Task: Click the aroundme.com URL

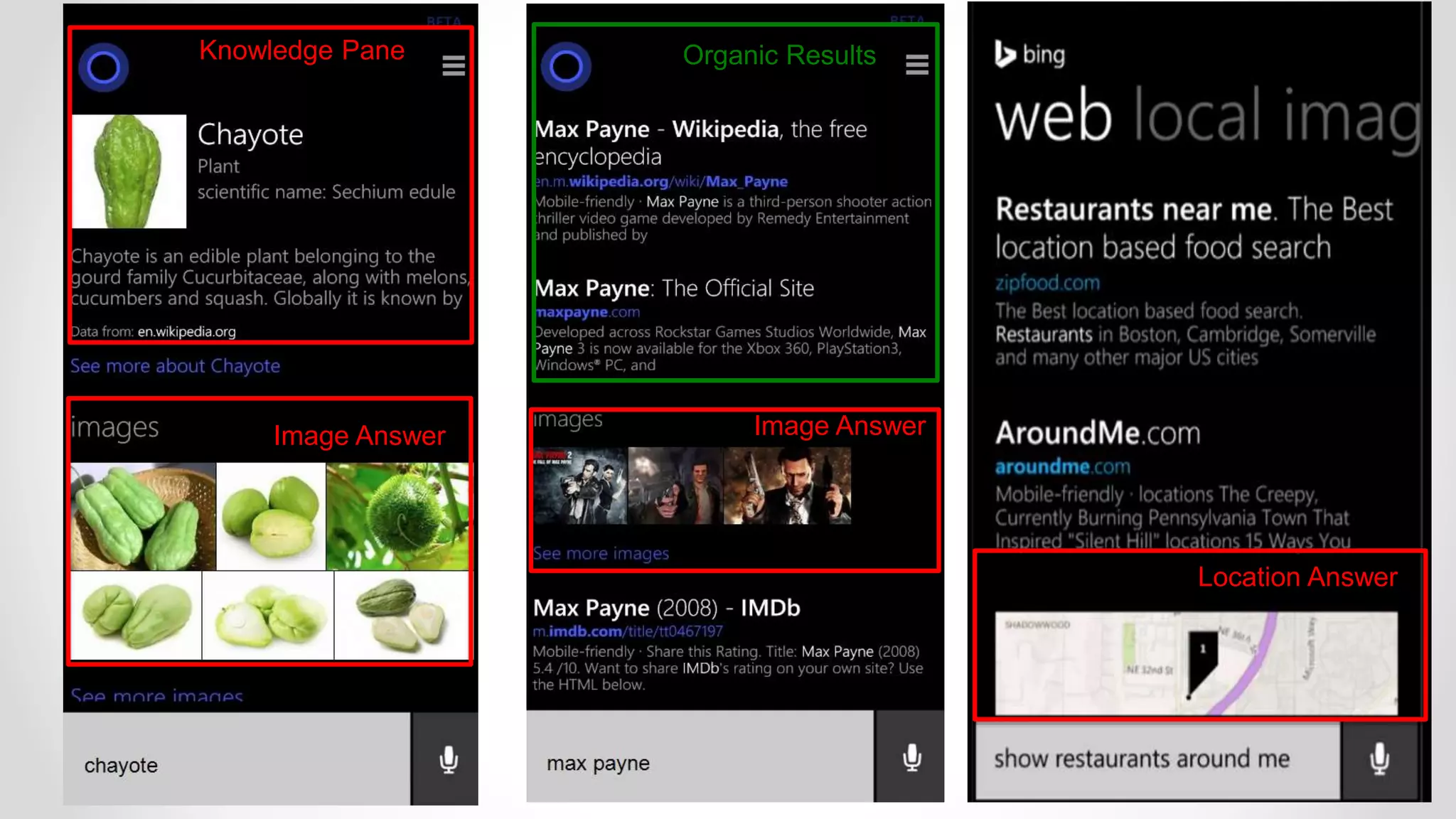Action: point(1062,467)
